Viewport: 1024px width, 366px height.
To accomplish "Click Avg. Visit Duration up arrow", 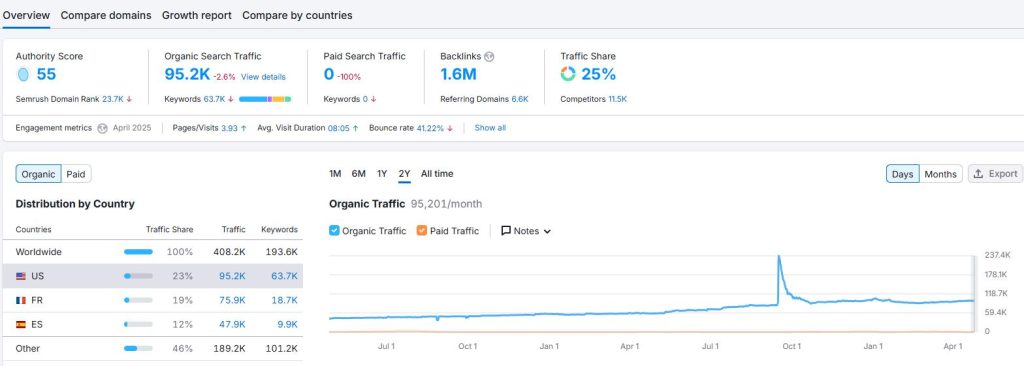I will coord(355,128).
